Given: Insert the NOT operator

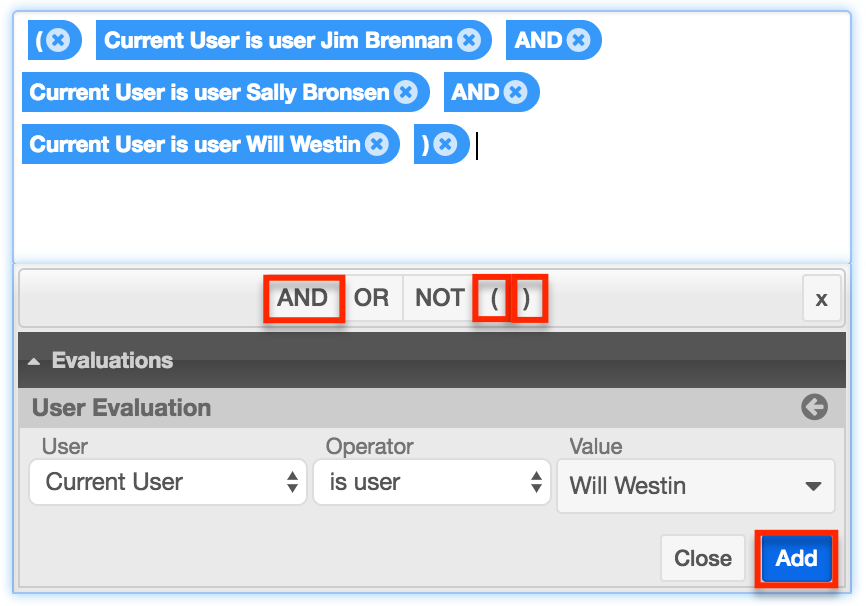Looking at the screenshot, I should (439, 299).
